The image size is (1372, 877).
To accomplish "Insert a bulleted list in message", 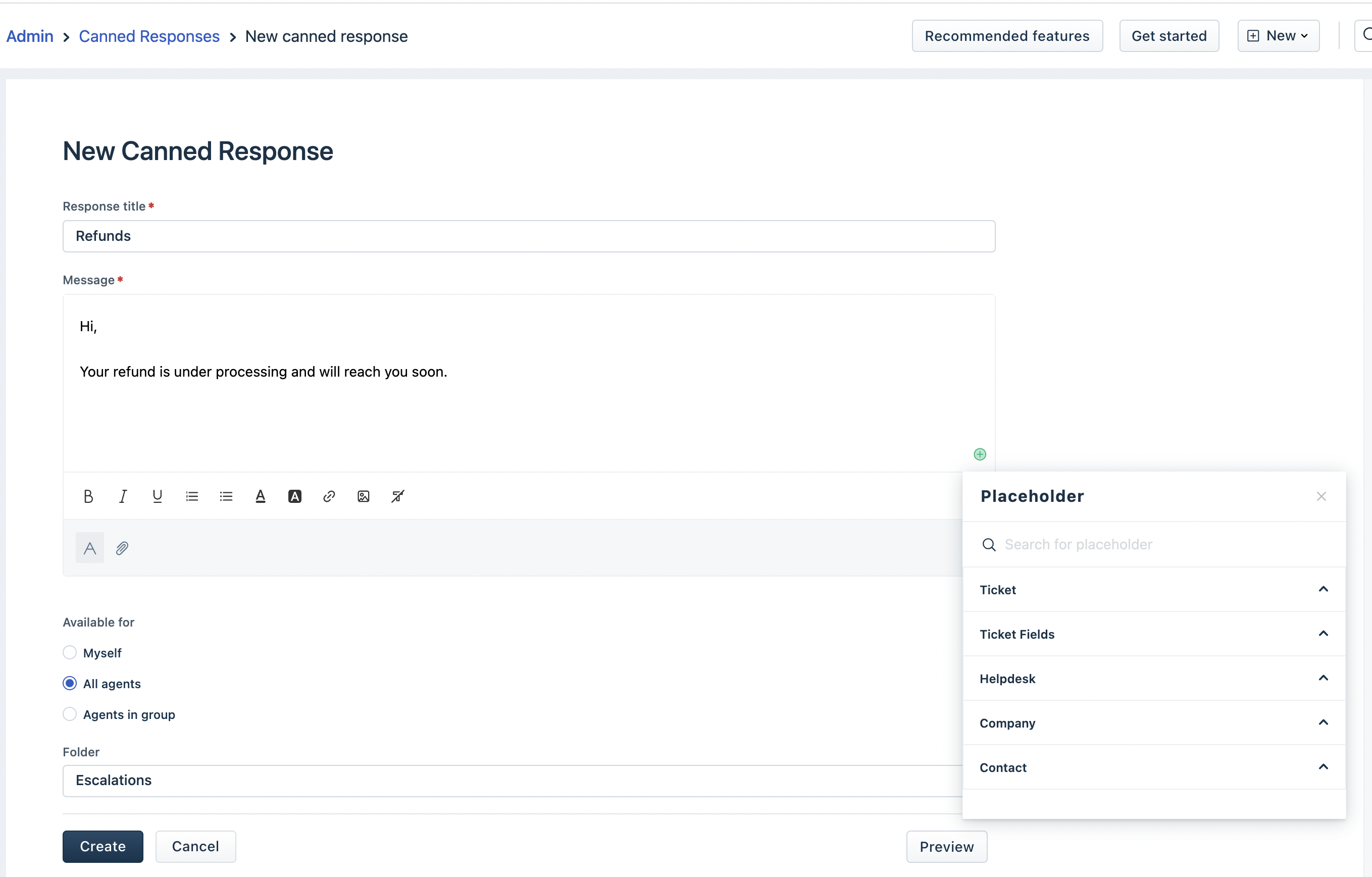I will click(x=226, y=496).
